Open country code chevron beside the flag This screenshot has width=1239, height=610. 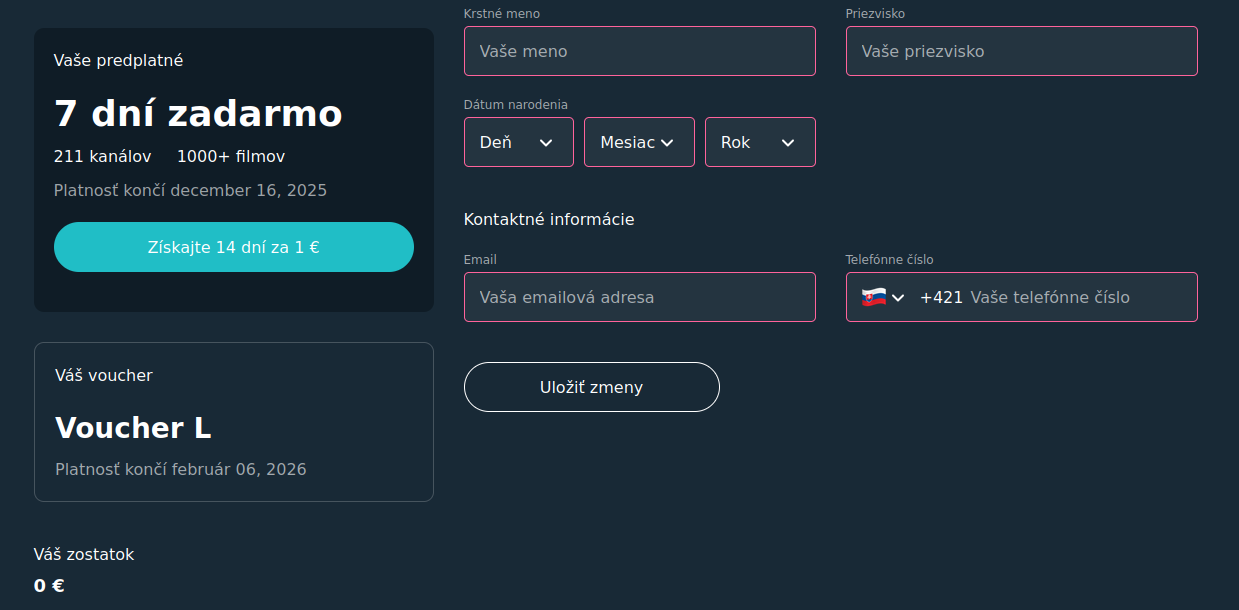898,297
